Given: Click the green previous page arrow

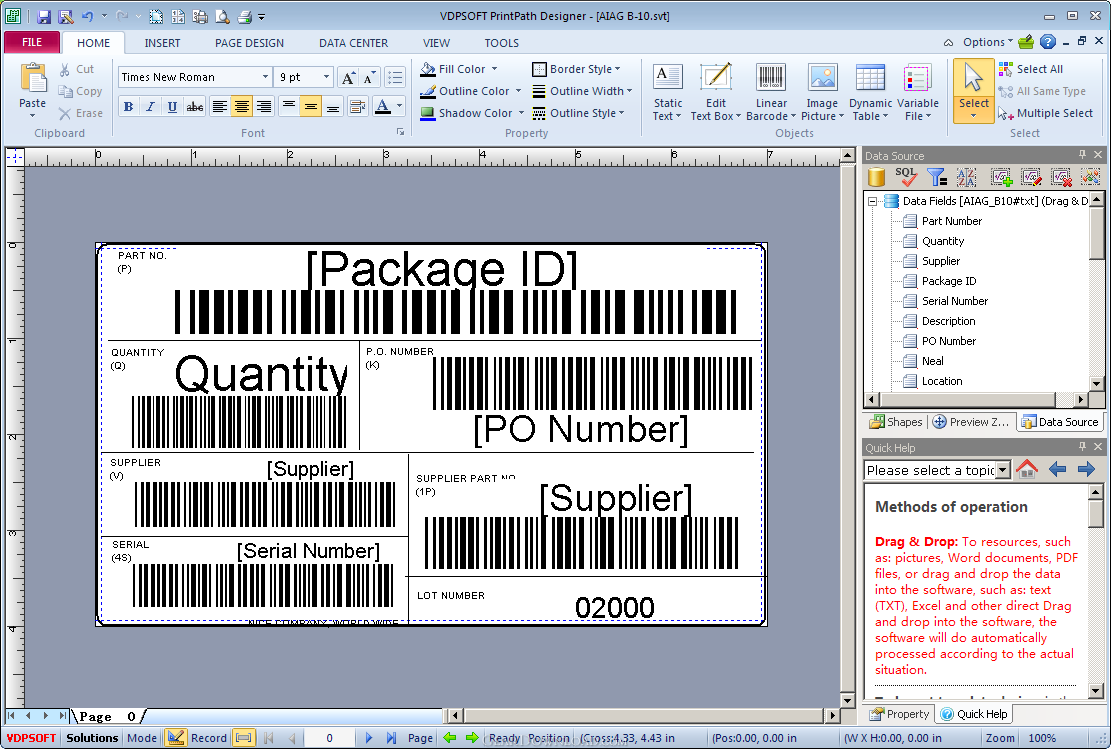Looking at the screenshot, I should click(x=449, y=738).
